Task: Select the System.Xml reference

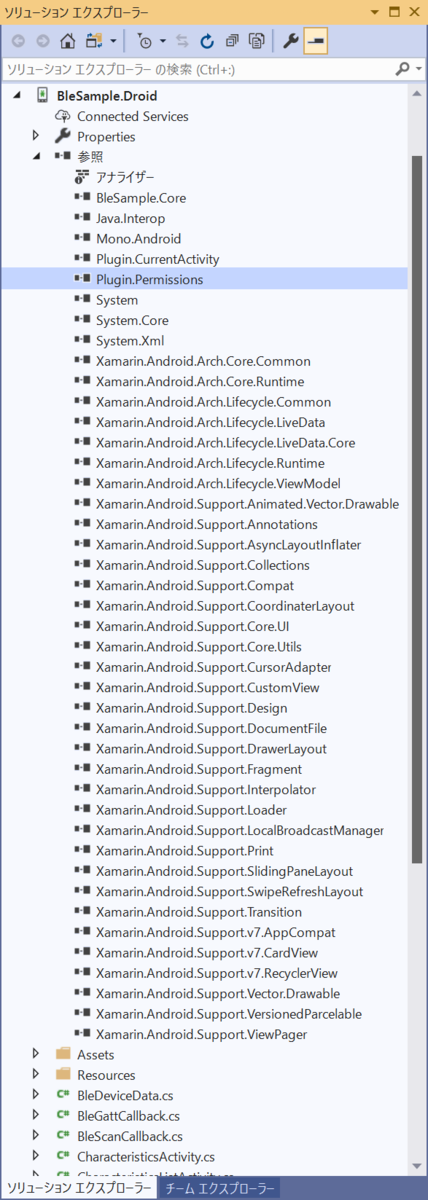Action: (x=130, y=340)
